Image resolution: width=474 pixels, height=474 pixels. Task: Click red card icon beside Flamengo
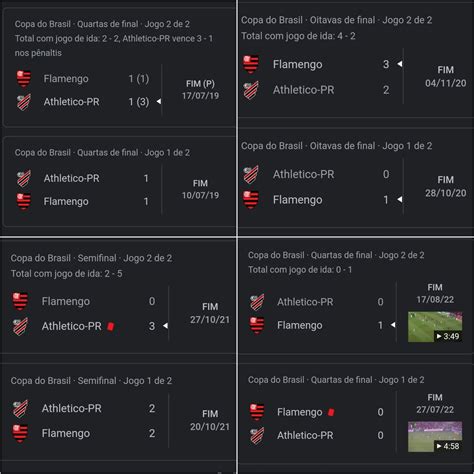(331, 412)
